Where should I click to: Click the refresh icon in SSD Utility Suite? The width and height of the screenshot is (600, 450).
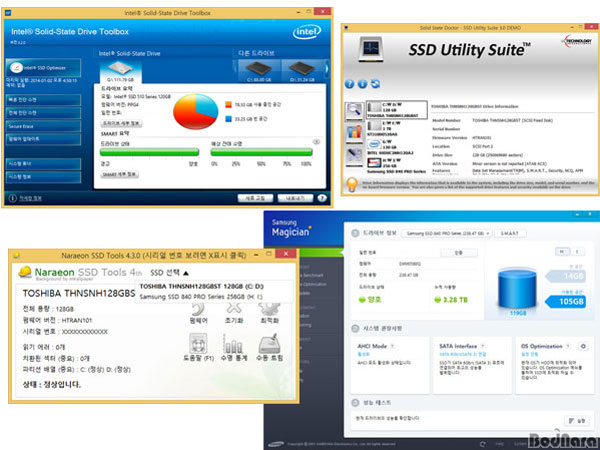375,84
